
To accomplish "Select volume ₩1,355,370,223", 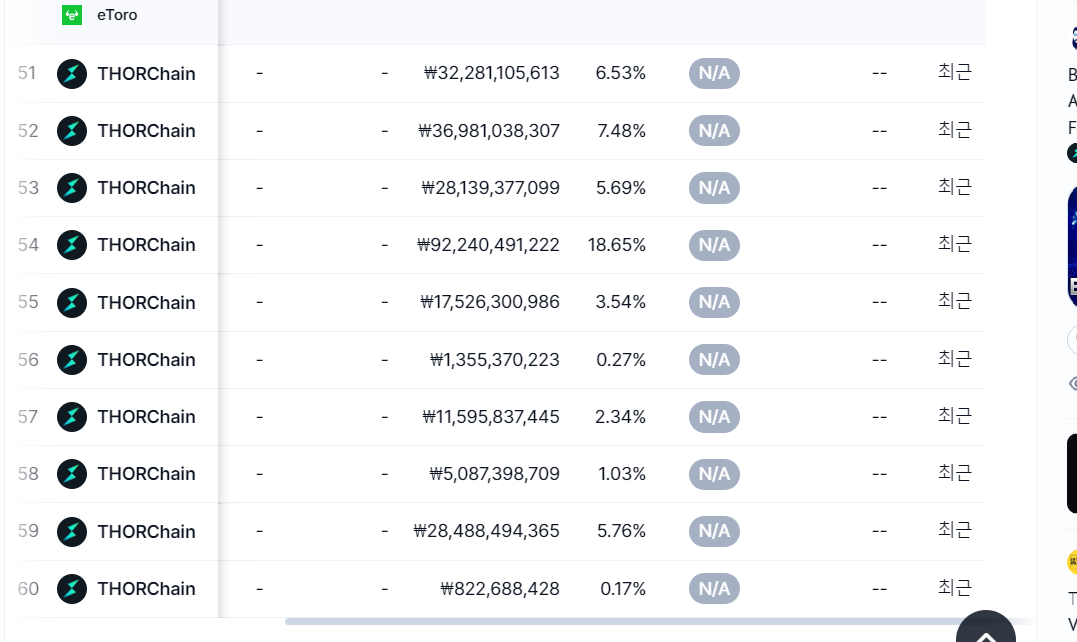I will (x=495, y=360).
